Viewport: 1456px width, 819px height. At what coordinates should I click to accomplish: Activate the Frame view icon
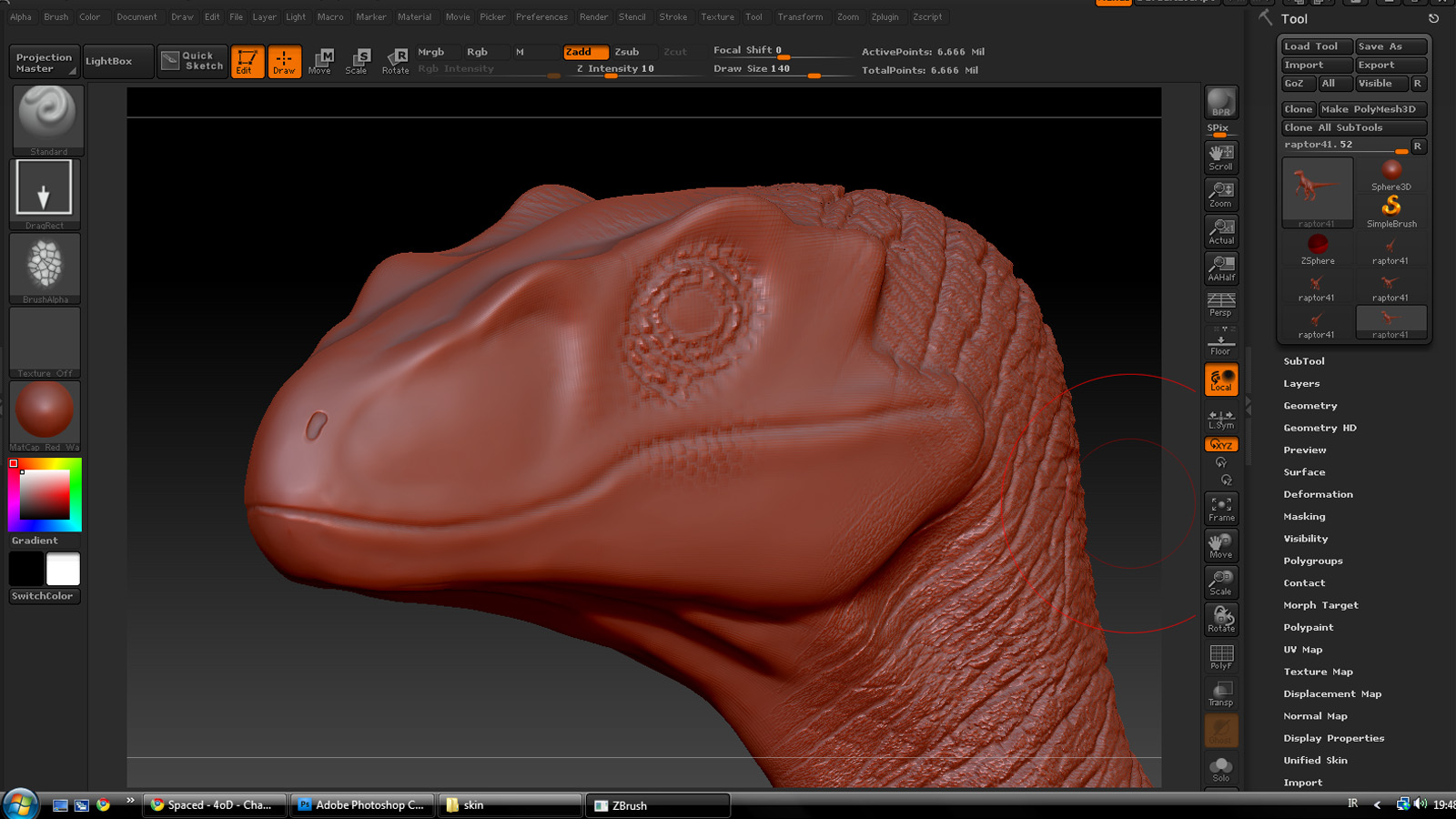tap(1219, 507)
